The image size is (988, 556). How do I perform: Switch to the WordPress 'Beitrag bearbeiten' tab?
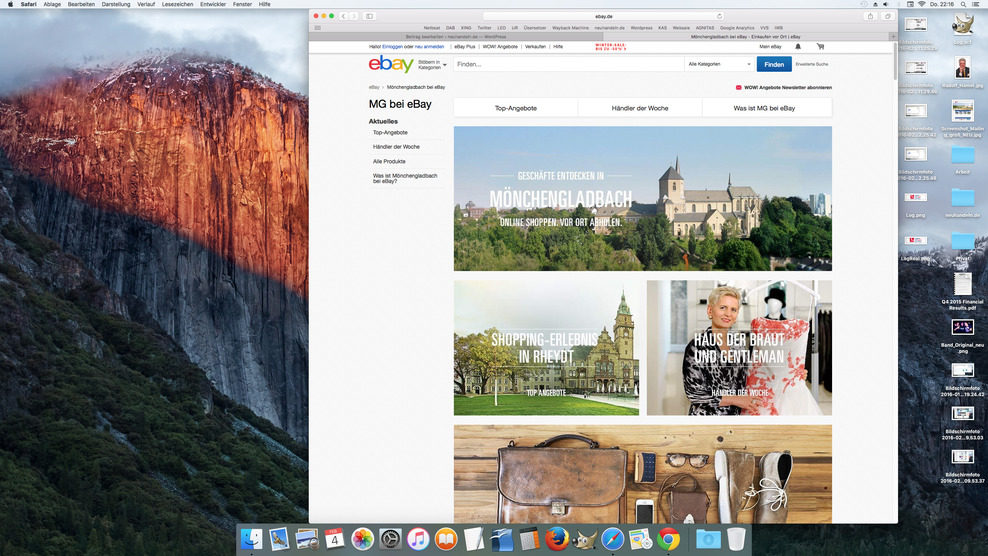click(x=456, y=37)
